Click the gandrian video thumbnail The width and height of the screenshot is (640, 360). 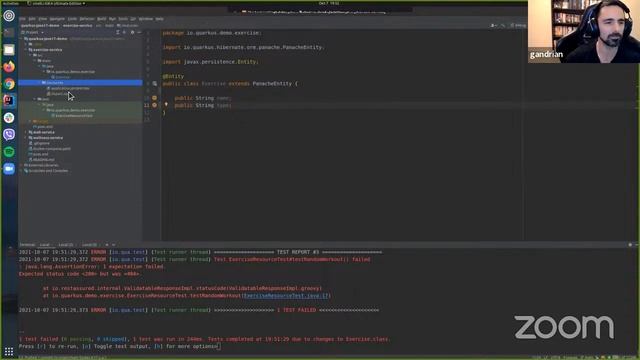pos(584,31)
